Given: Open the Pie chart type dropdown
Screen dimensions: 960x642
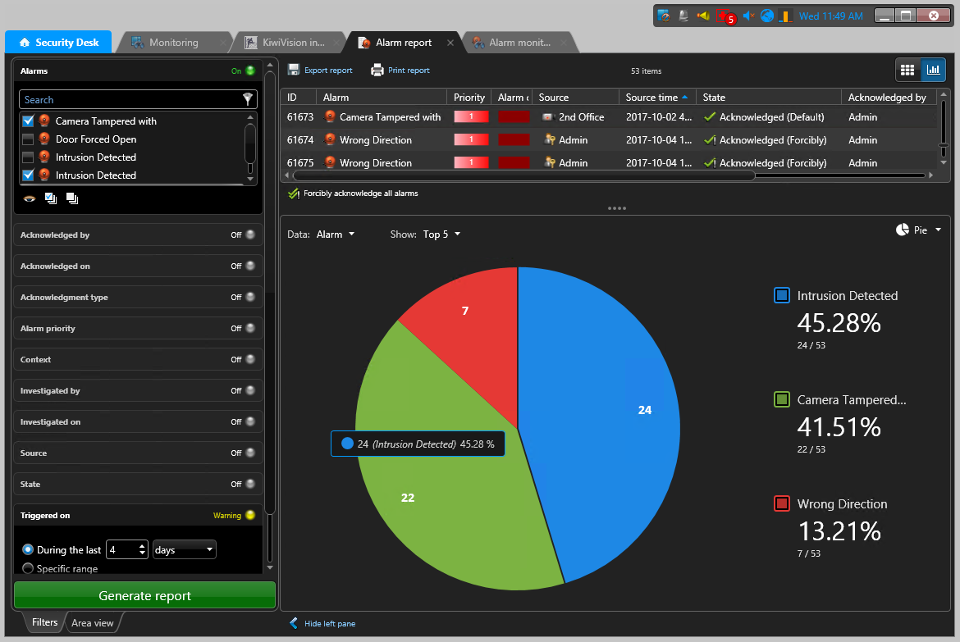Looking at the screenshot, I should pos(916,230).
